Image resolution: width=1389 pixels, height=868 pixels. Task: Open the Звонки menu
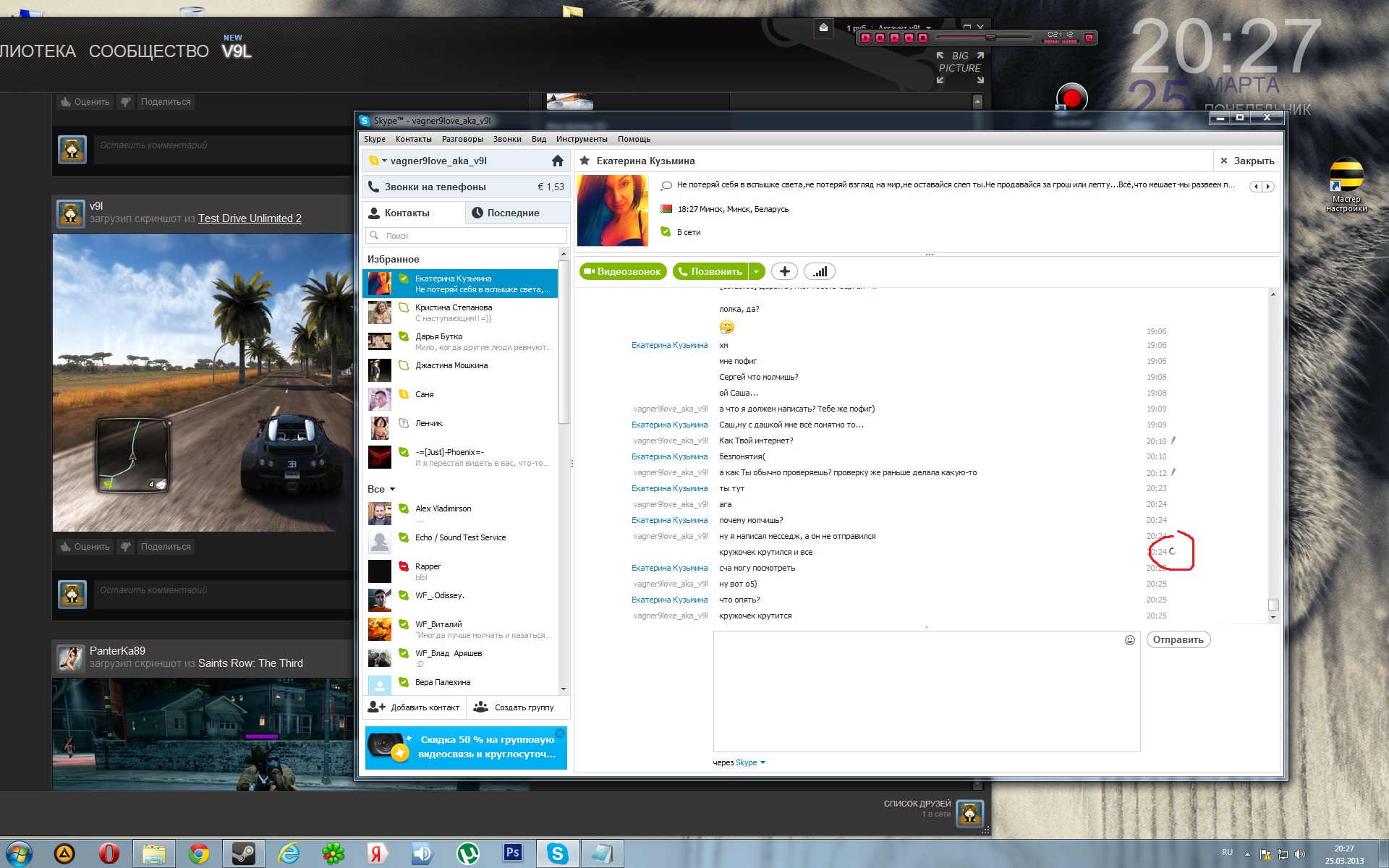click(507, 139)
